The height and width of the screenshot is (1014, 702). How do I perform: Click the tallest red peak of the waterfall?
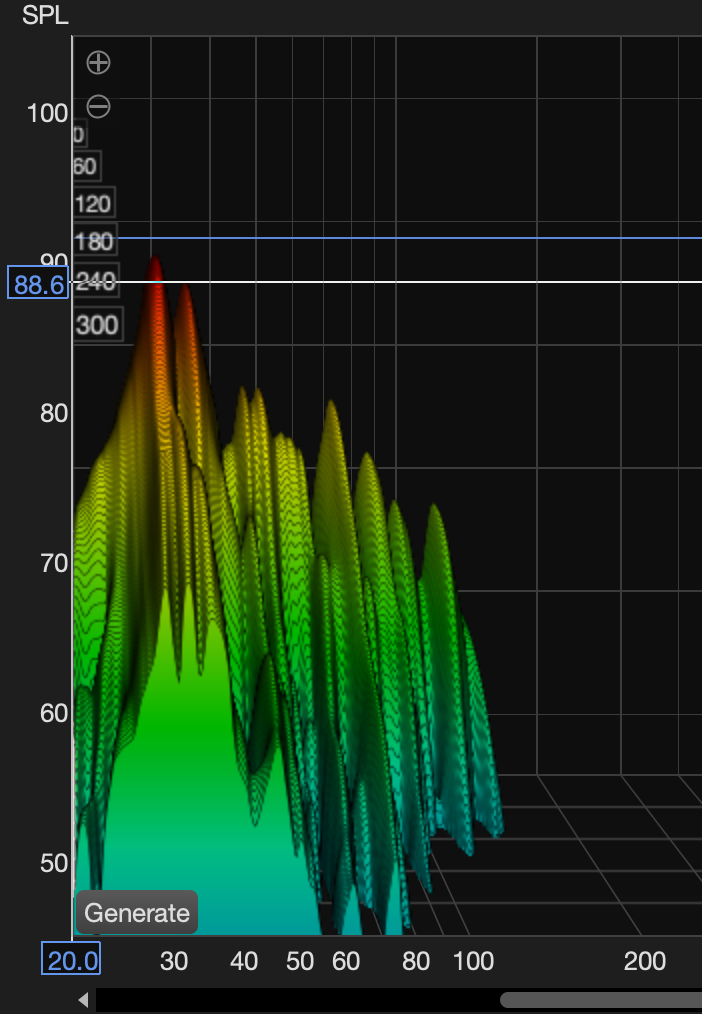154,264
